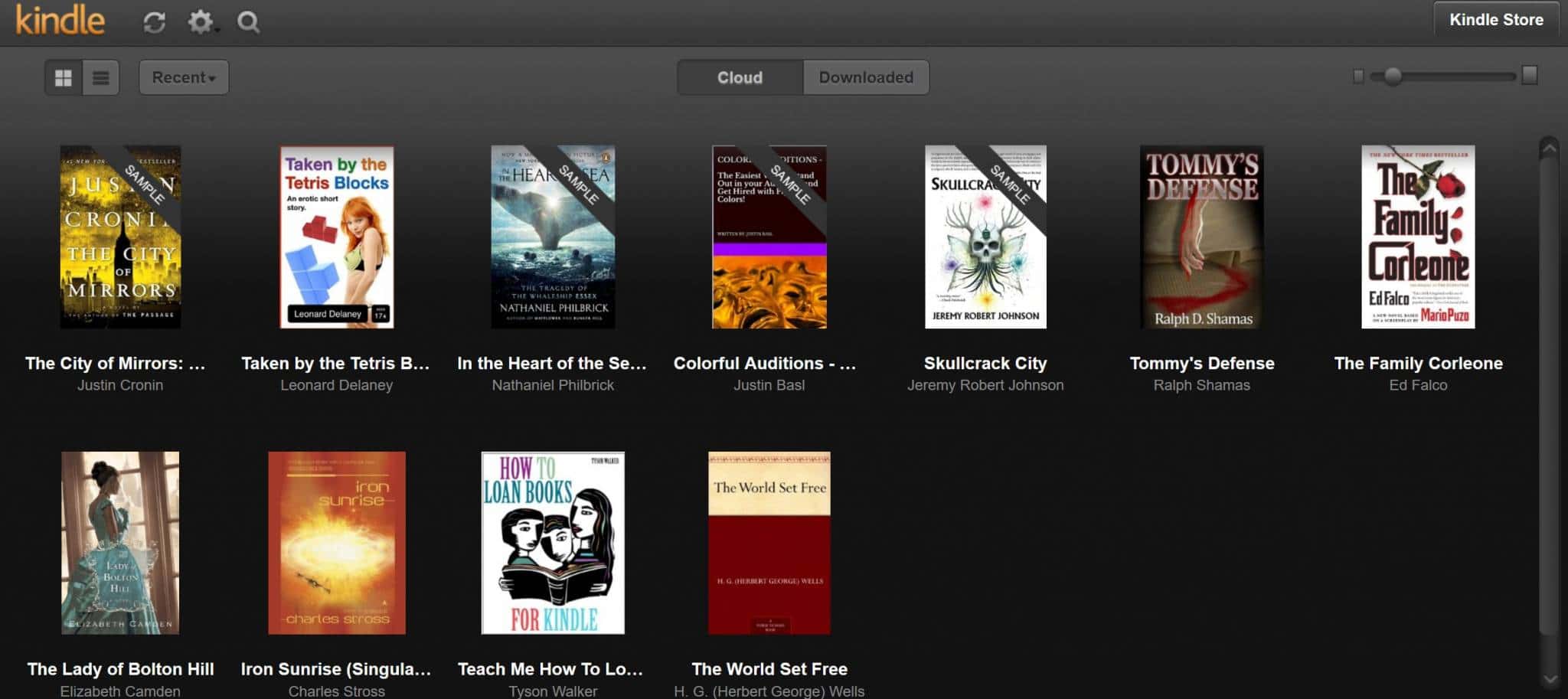Open In the Heart of the Sea cover
The width and height of the screenshot is (1568, 699).
(x=553, y=237)
